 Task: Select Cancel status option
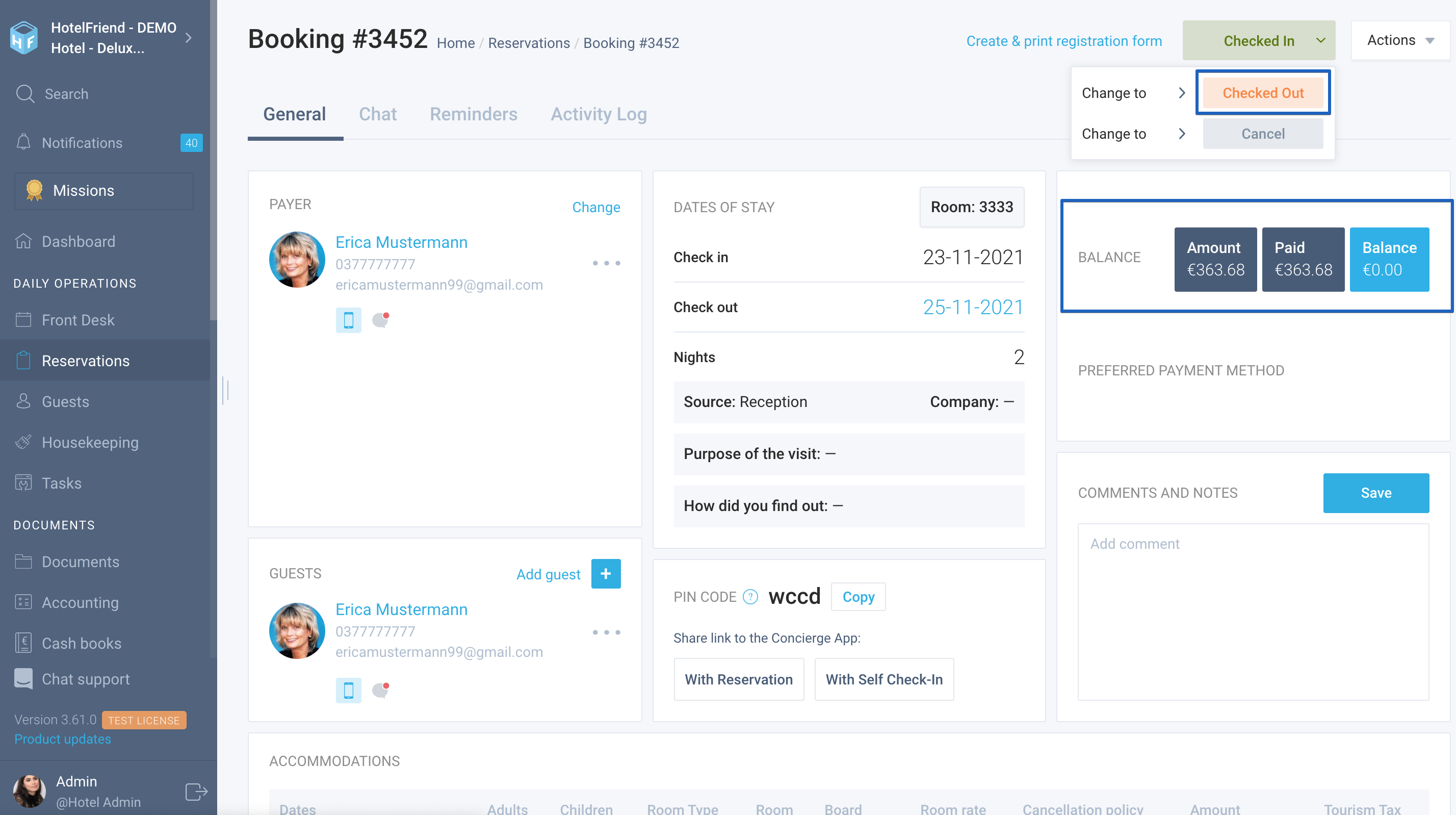coord(1263,134)
